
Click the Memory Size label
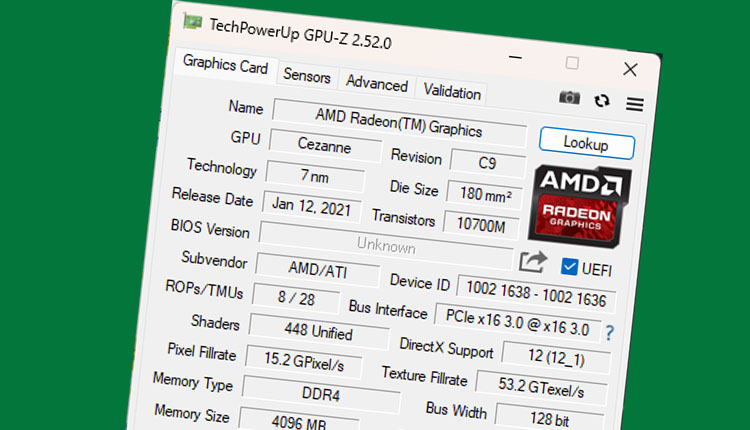192,413
